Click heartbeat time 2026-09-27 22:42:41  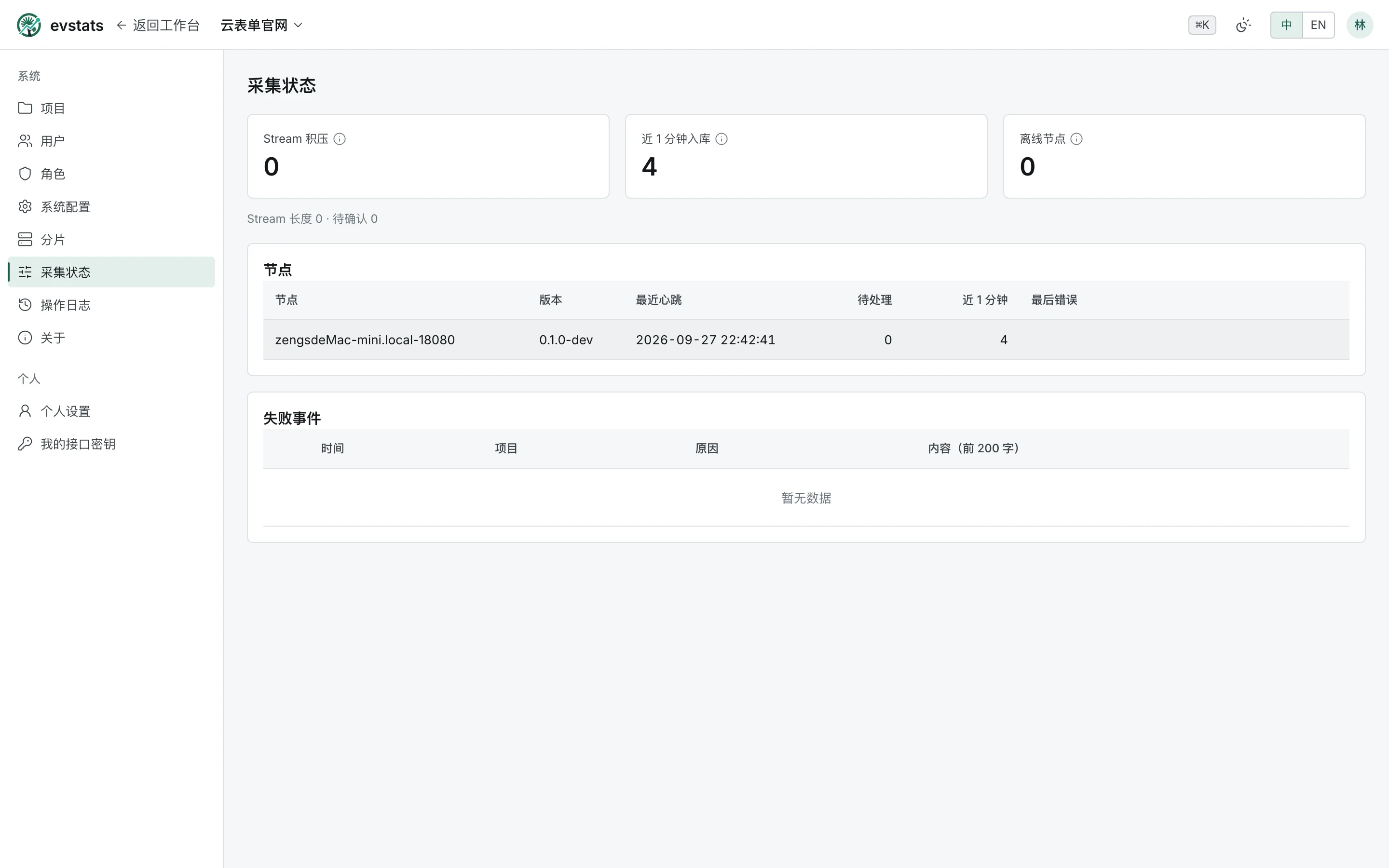[x=706, y=340]
